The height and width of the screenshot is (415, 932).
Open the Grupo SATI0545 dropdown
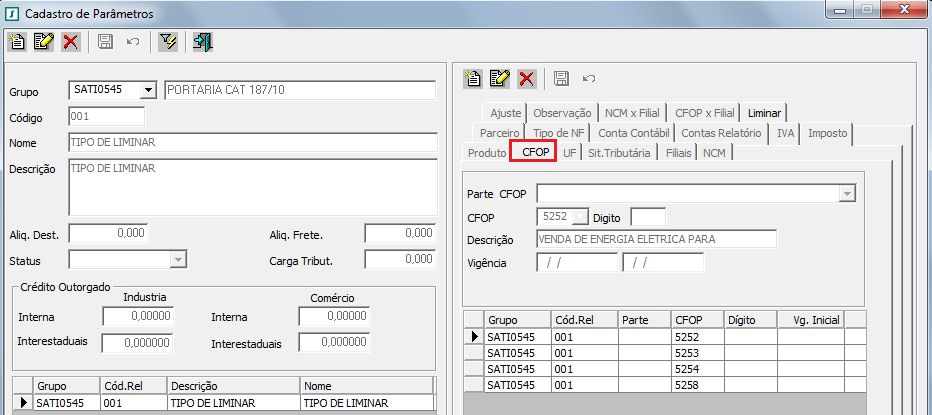(x=147, y=90)
